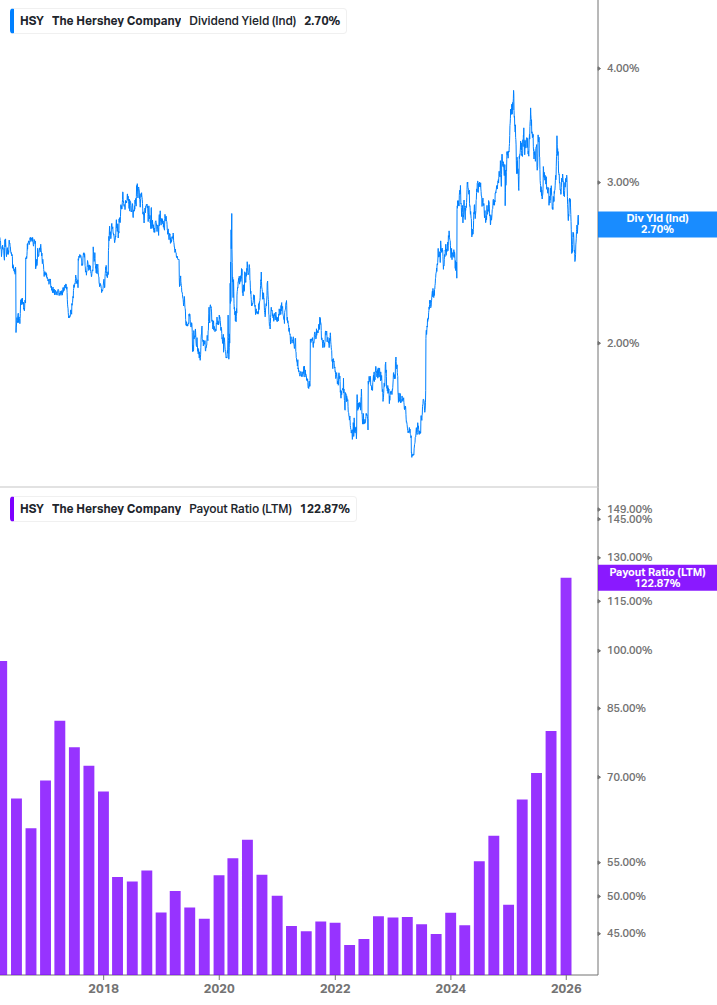The height and width of the screenshot is (1005, 717).
Task: Click the 2024 time axis label
Action: point(450,989)
